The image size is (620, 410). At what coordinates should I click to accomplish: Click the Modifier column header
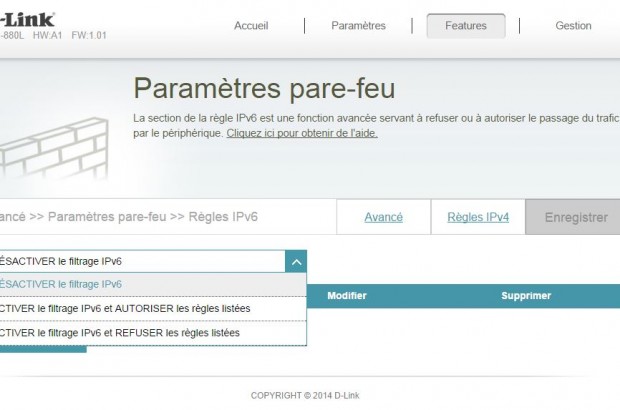347,296
